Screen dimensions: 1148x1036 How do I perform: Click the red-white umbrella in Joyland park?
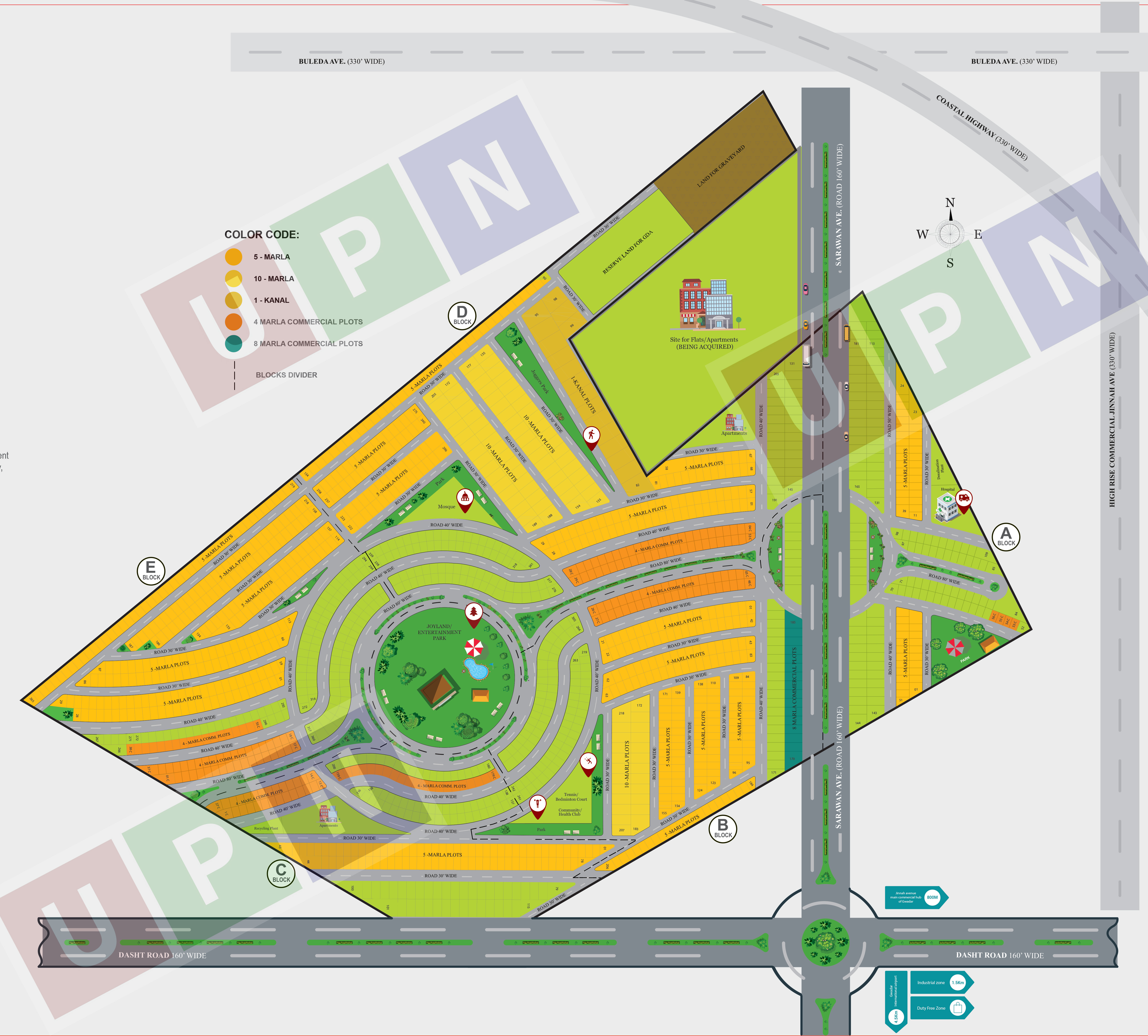pyautogui.click(x=473, y=647)
